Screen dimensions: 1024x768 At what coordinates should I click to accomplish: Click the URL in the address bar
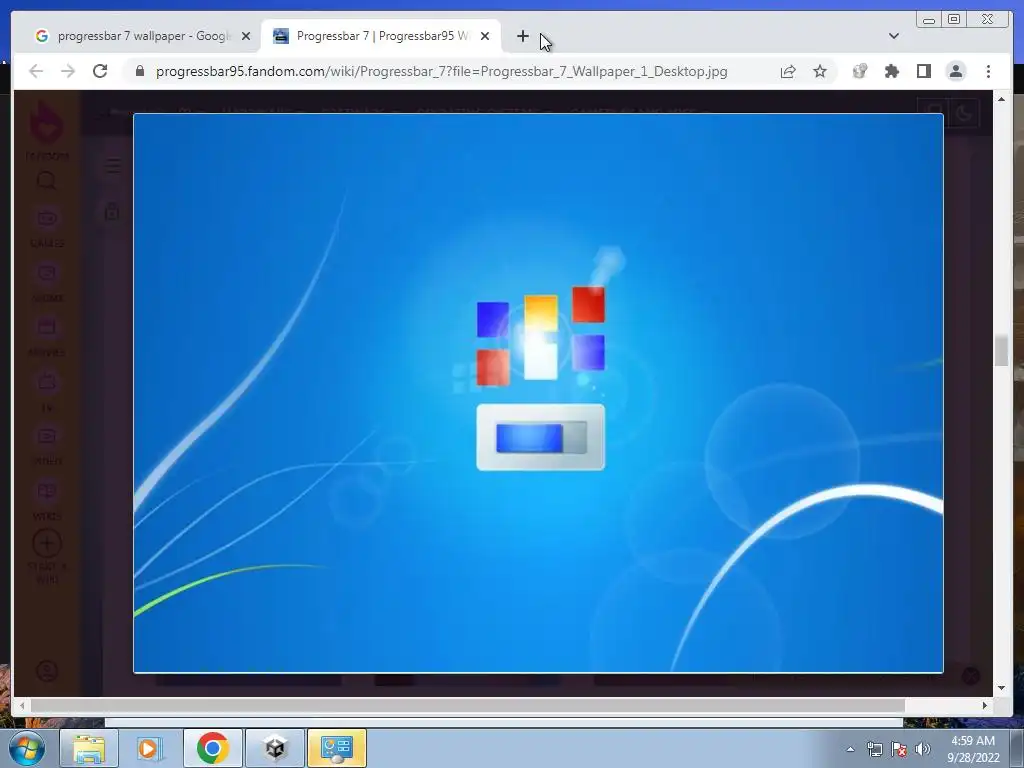pos(441,71)
